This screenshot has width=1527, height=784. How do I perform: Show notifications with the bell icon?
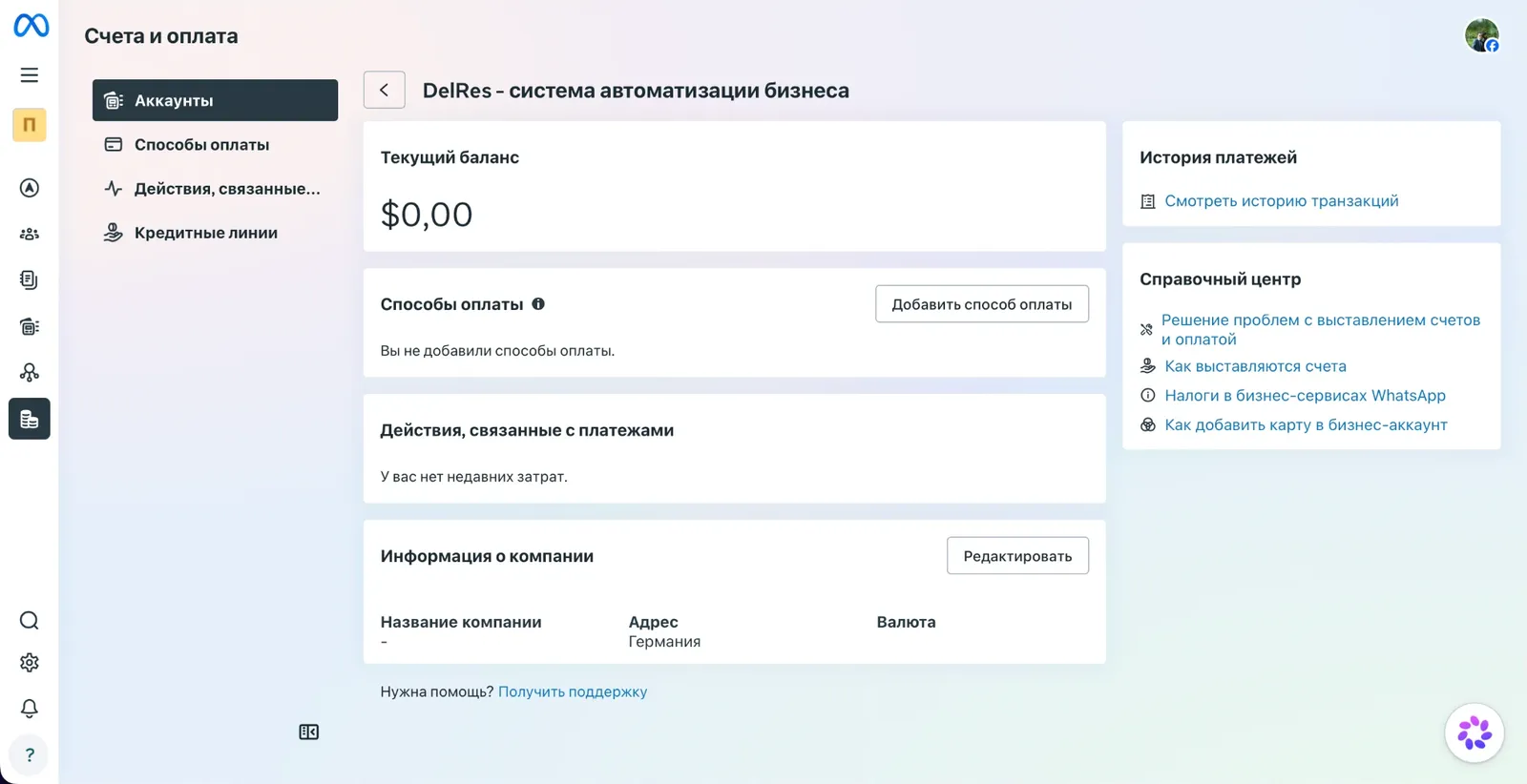point(30,709)
